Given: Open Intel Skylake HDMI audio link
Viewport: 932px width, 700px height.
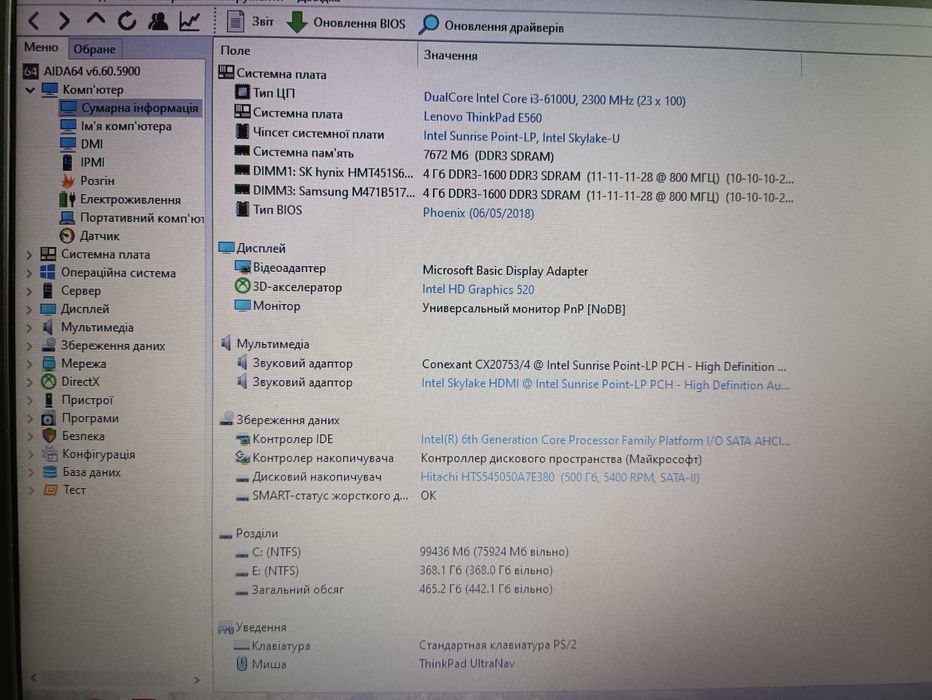Looking at the screenshot, I should point(605,384).
